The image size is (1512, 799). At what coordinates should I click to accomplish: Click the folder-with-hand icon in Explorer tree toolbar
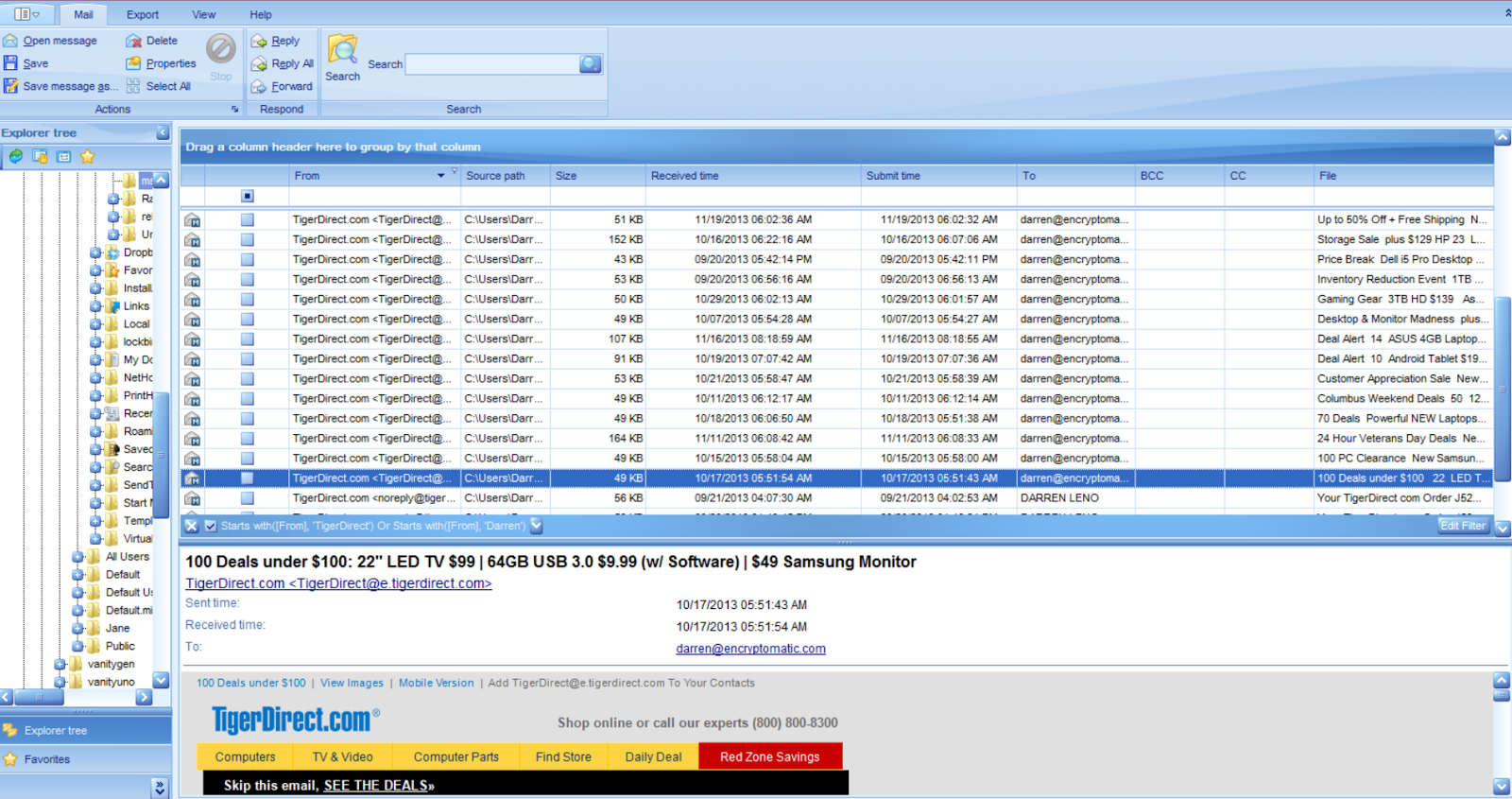pyautogui.click(x=40, y=156)
